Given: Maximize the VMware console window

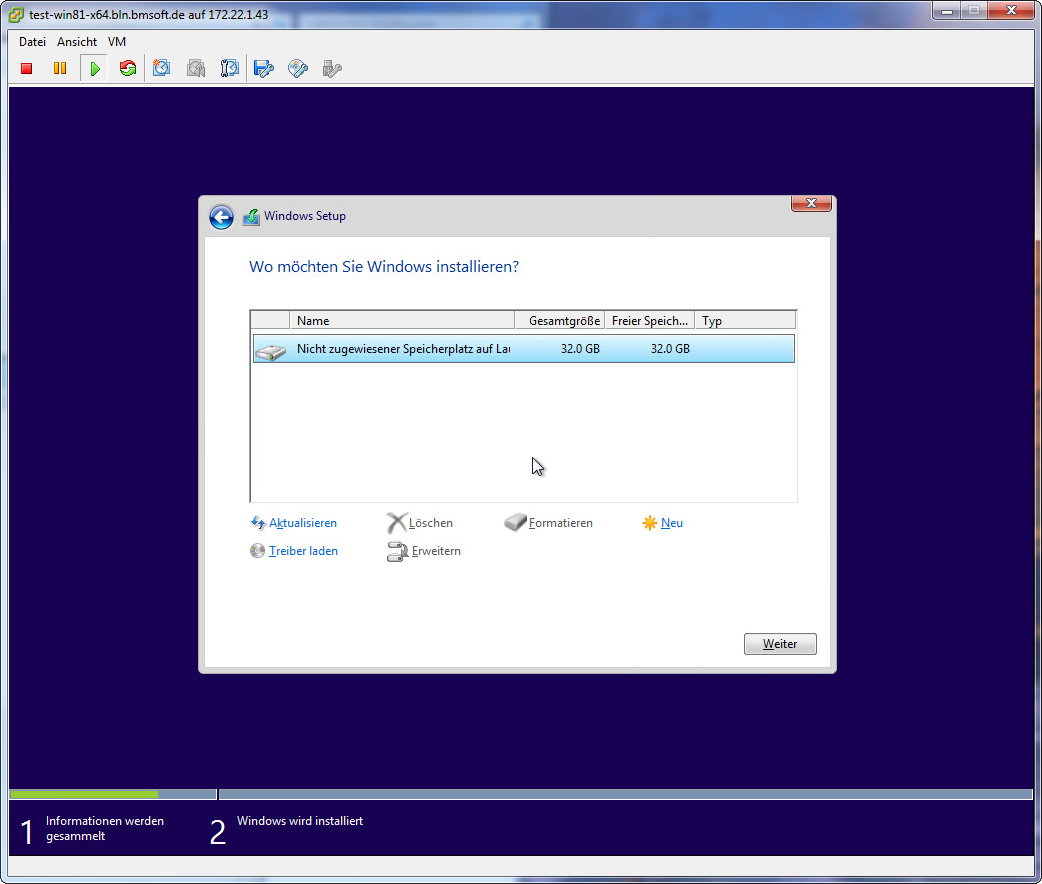Looking at the screenshot, I should [x=974, y=11].
